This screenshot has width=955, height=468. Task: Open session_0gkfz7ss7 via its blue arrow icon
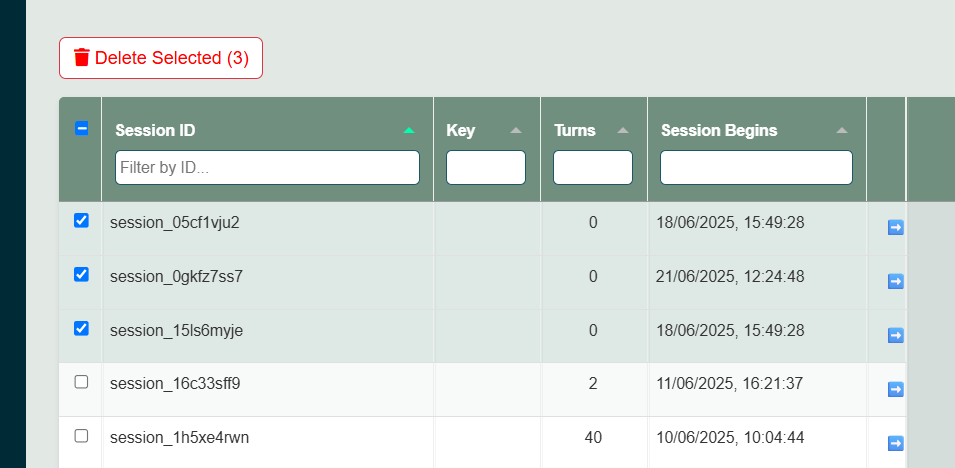point(895,282)
